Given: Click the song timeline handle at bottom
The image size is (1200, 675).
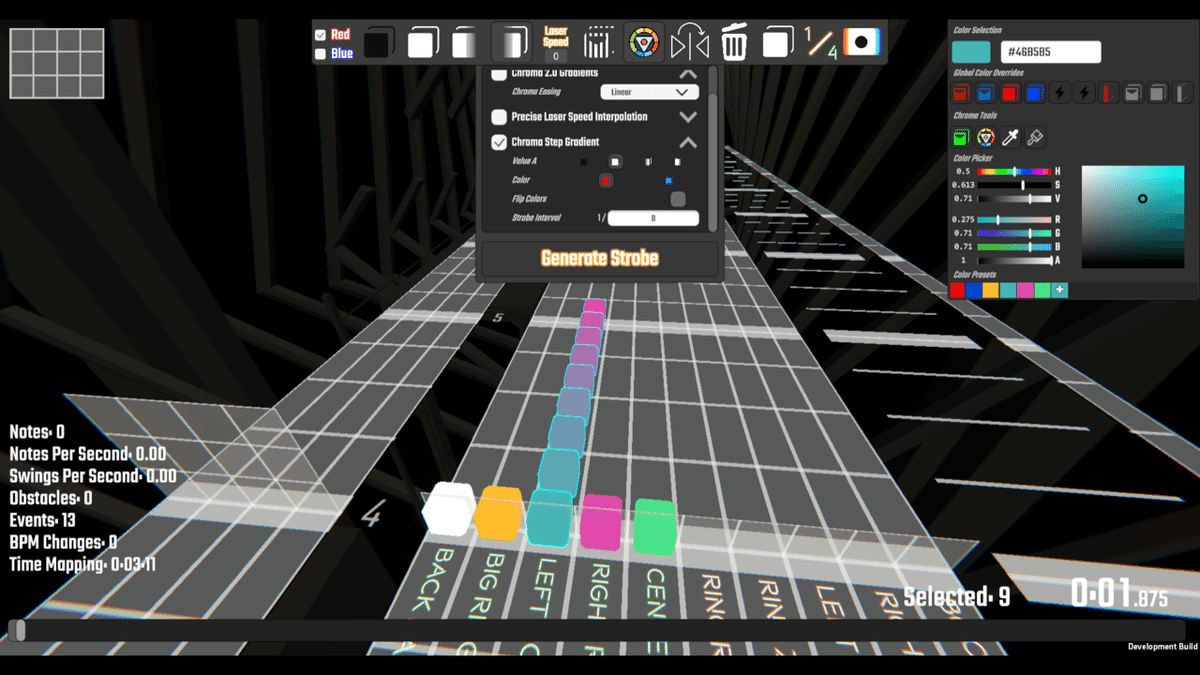Looking at the screenshot, I should click(x=18, y=630).
